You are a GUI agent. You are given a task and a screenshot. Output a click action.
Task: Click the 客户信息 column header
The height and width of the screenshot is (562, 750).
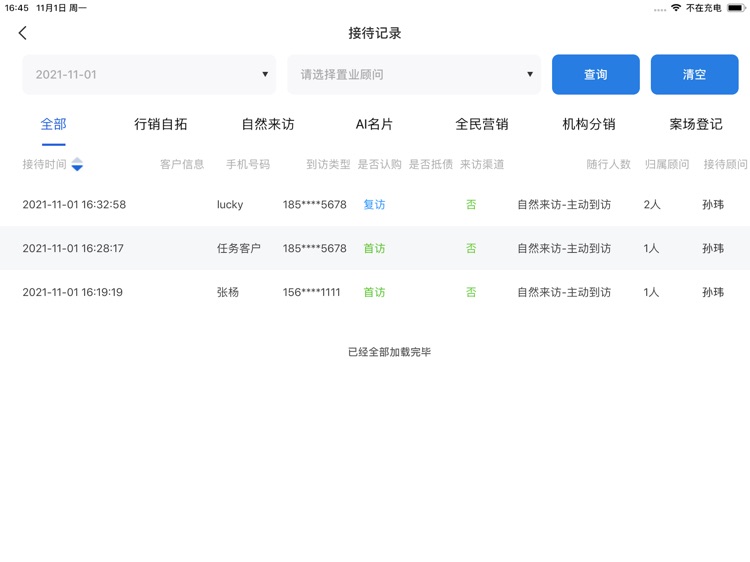pyautogui.click(x=182, y=165)
